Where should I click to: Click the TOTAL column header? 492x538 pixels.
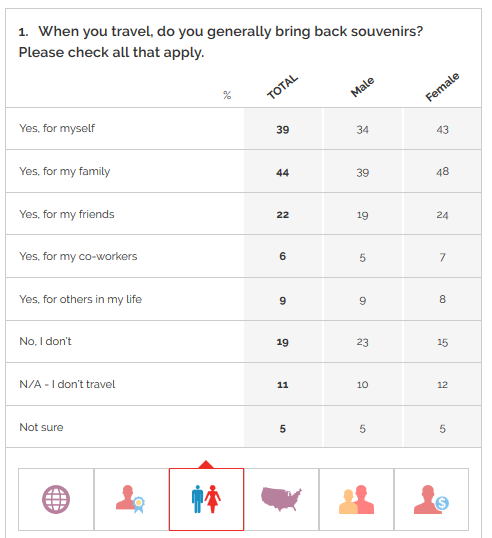pyautogui.click(x=283, y=87)
